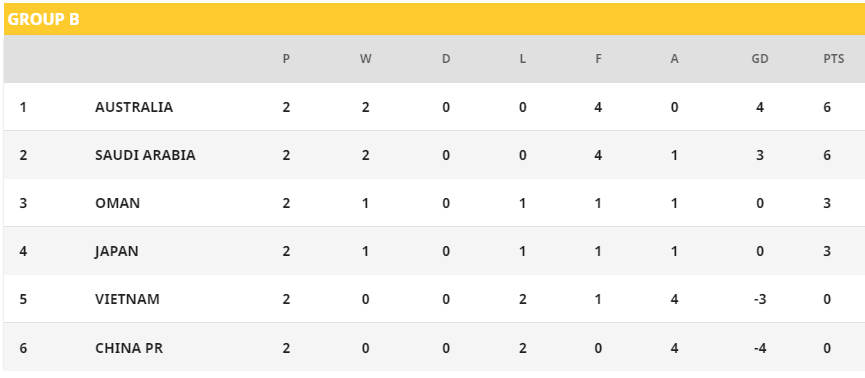Select the D column header
The height and width of the screenshot is (378, 865).
click(x=446, y=58)
